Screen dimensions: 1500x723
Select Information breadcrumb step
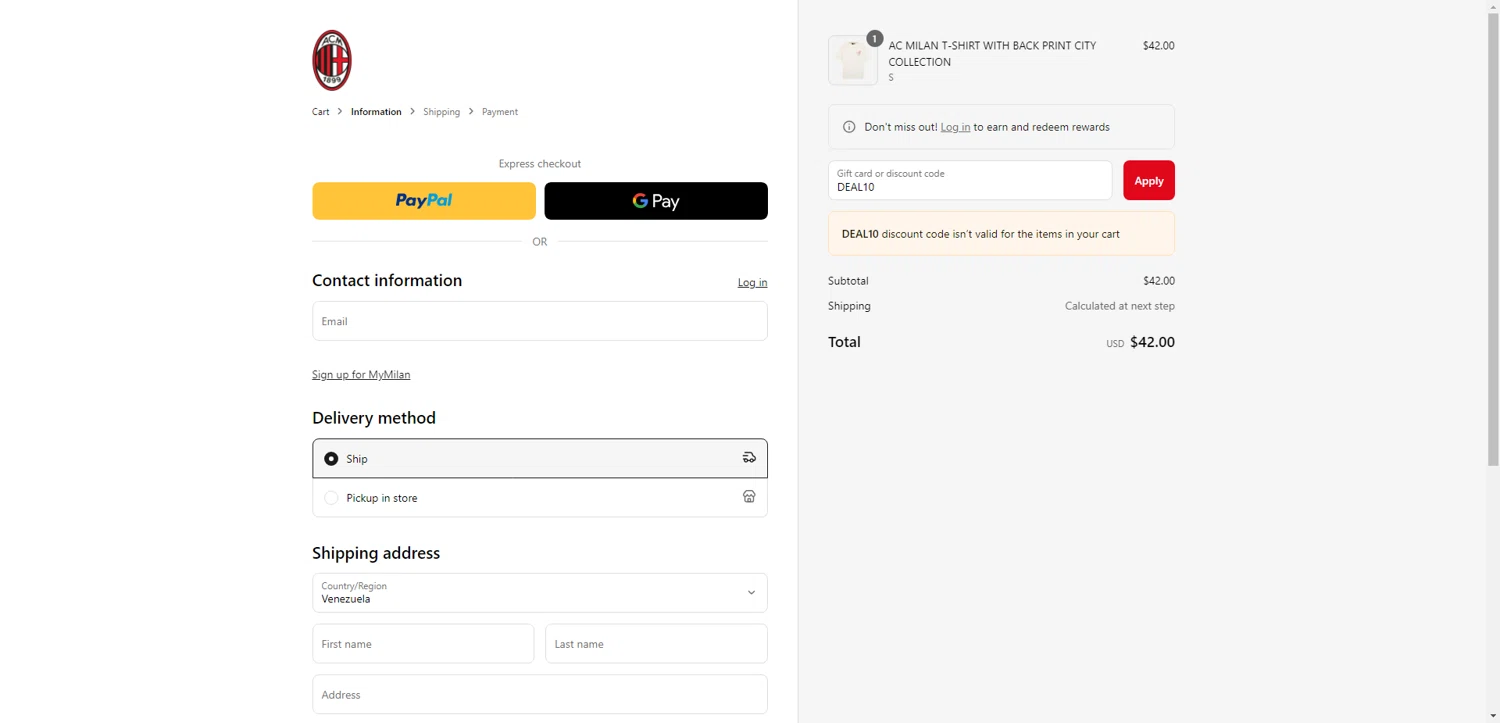(x=376, y=112)
